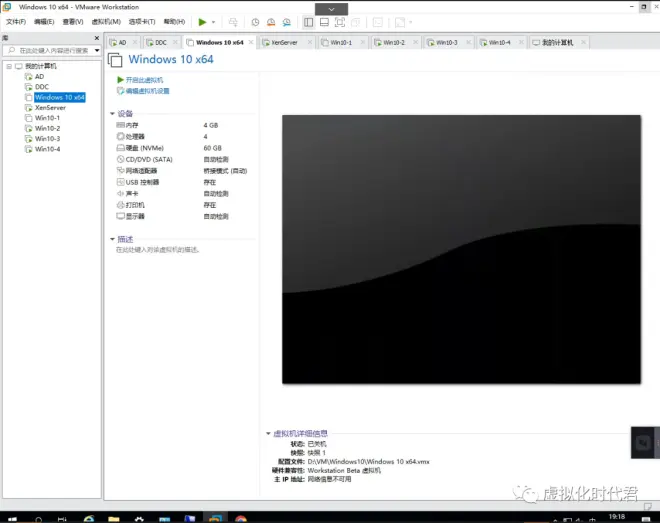The image size is (660, 523).
Task: Open the 文件(F) menu
Action: point(16,21)
